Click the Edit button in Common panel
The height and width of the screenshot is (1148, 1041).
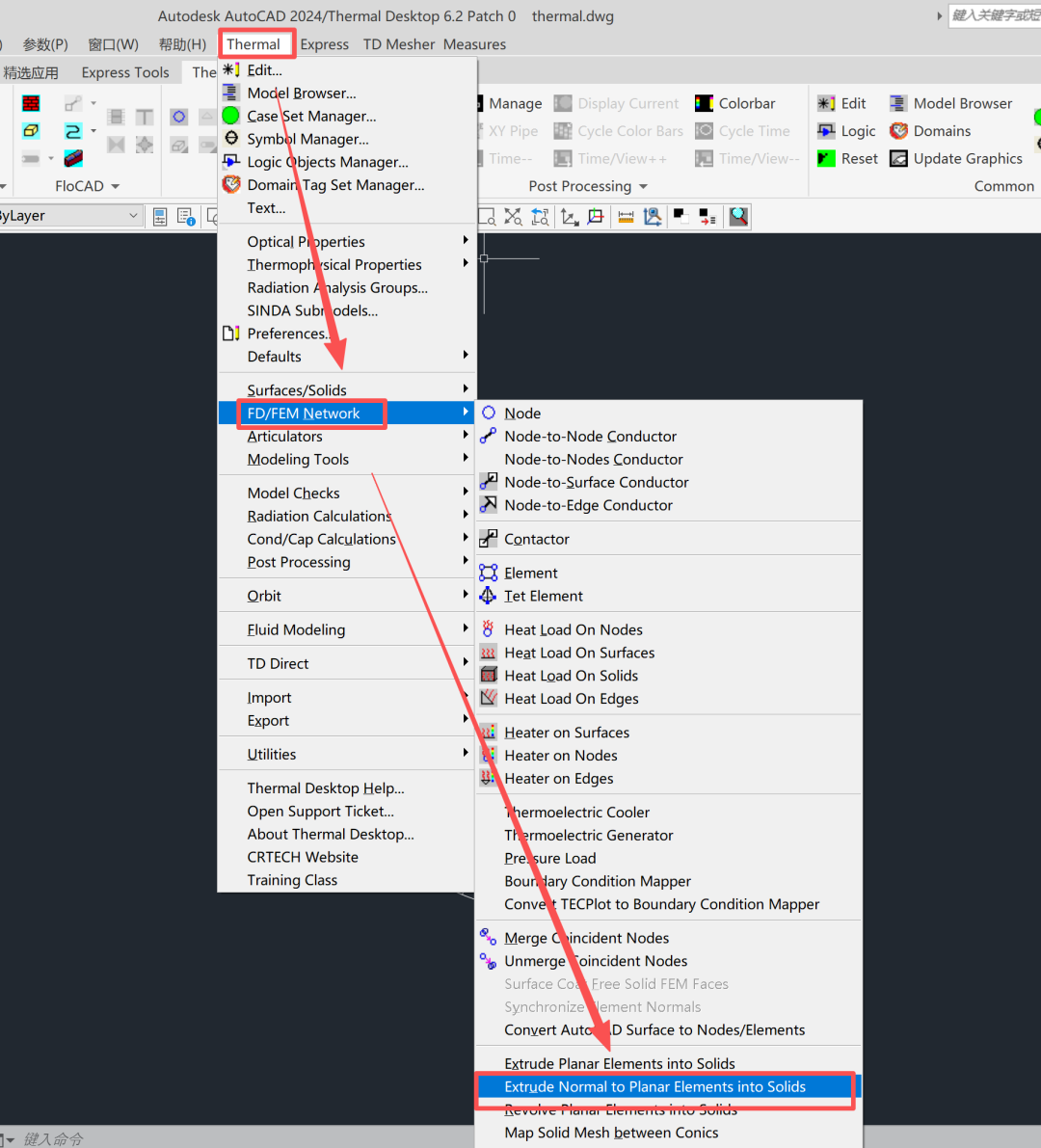(x=841, y=103)
